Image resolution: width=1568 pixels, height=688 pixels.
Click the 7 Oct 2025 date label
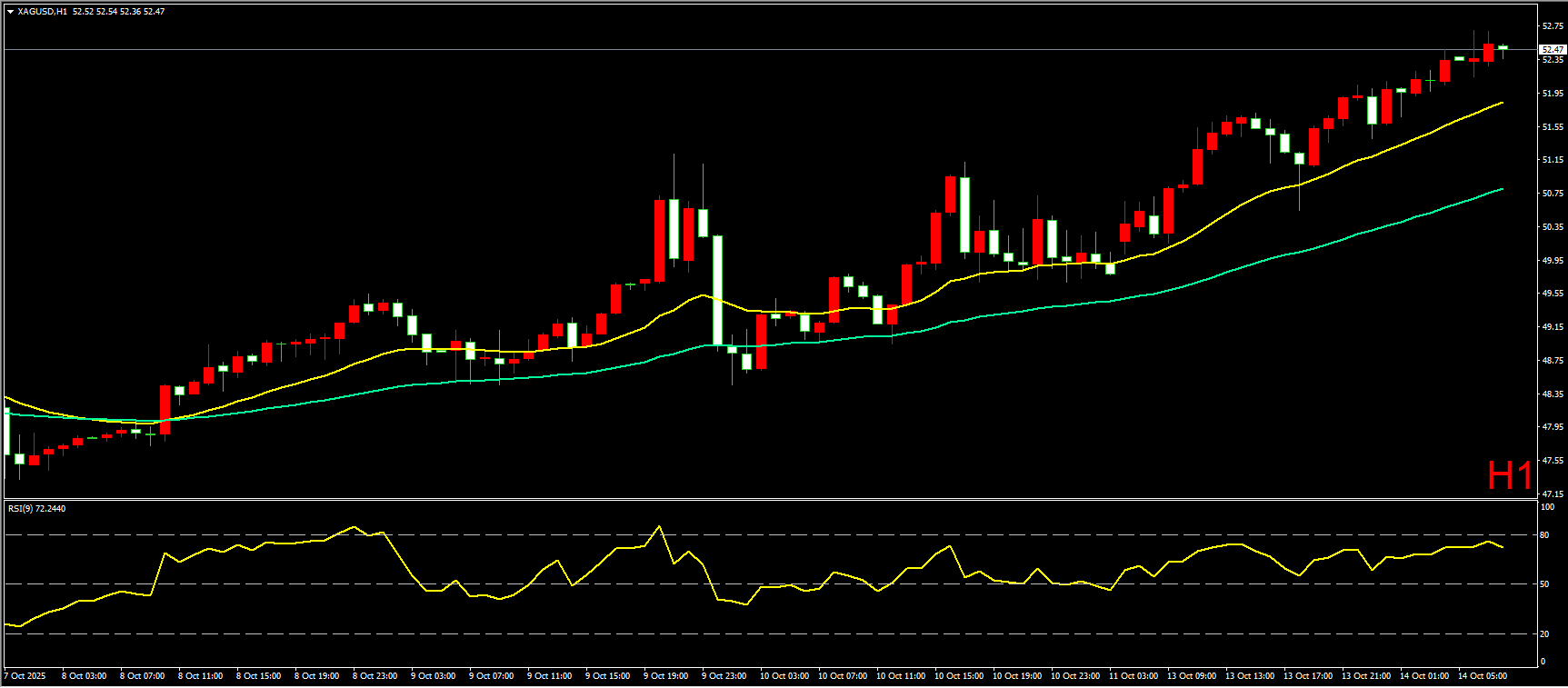point(25,675)
